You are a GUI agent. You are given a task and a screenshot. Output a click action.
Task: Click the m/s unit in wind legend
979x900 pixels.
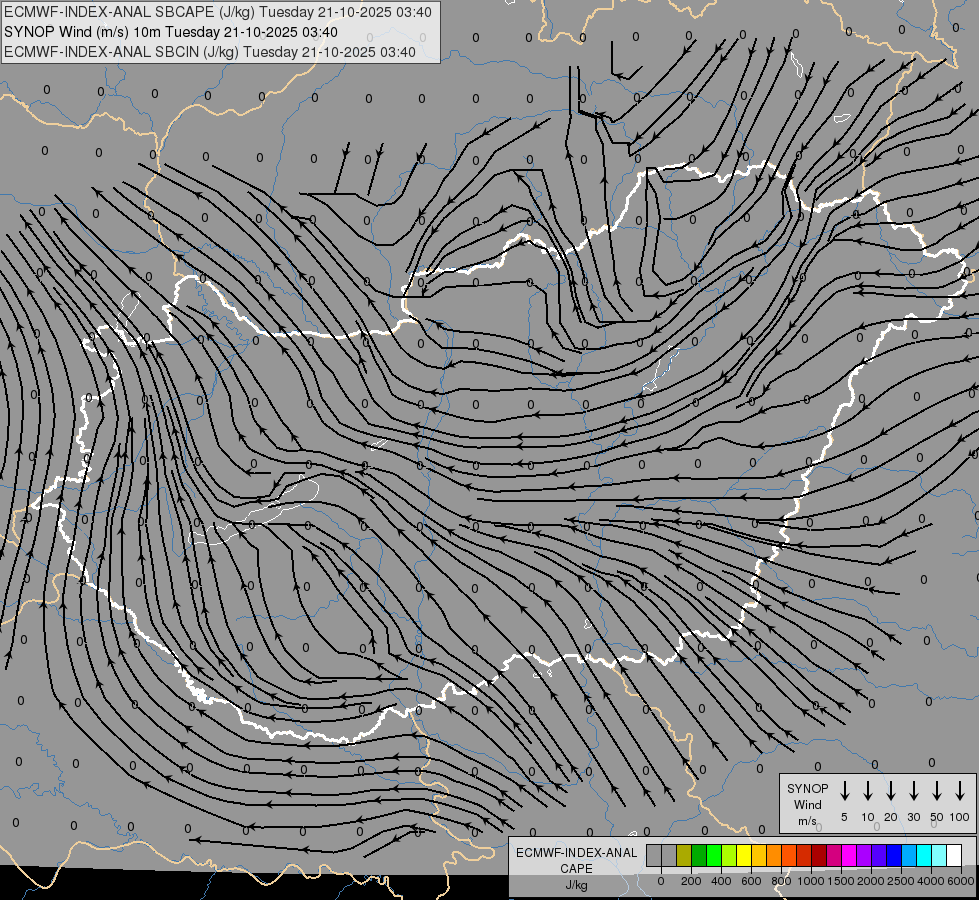pyautogui.click(x=807, y=821)
